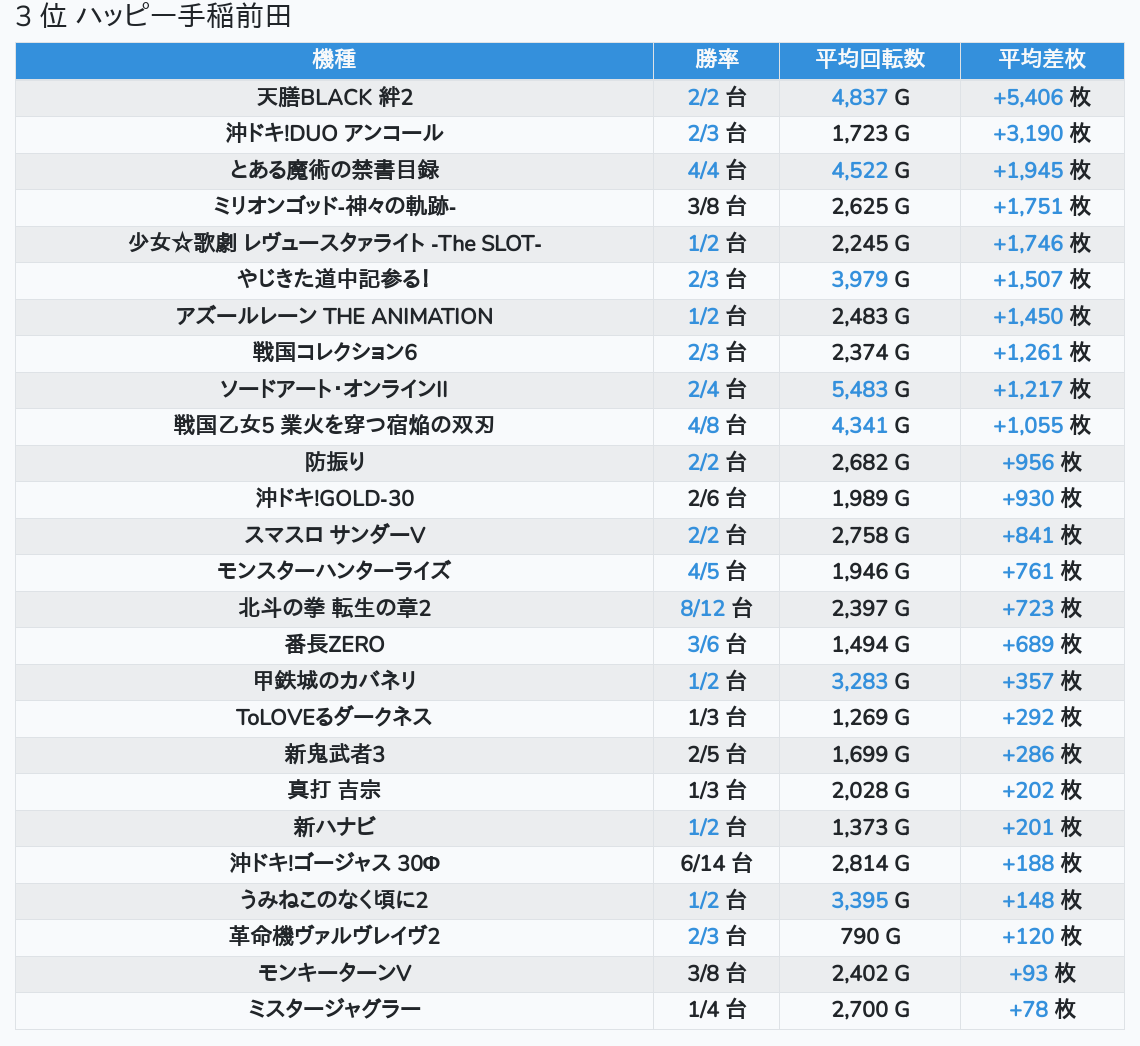Click the 2/6 台 win rate cell

click(716, 499)
